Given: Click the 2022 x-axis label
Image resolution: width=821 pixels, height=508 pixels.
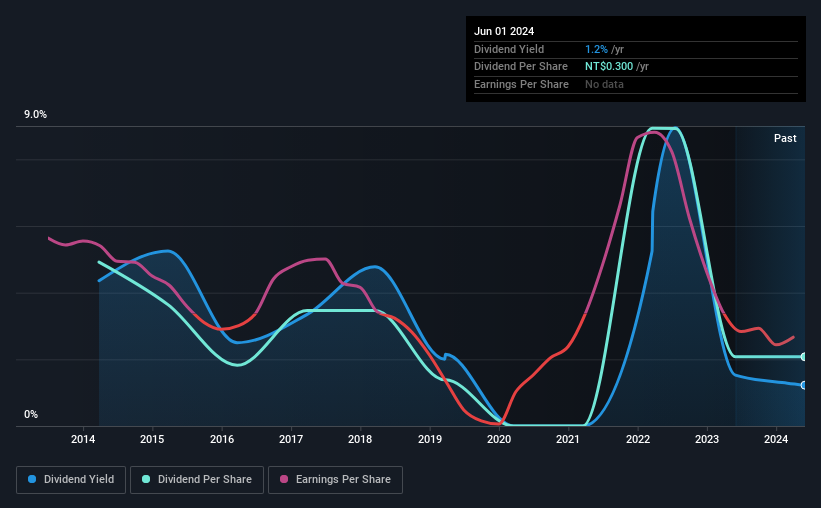Looking at the screenshot, I should click(638, 439).
